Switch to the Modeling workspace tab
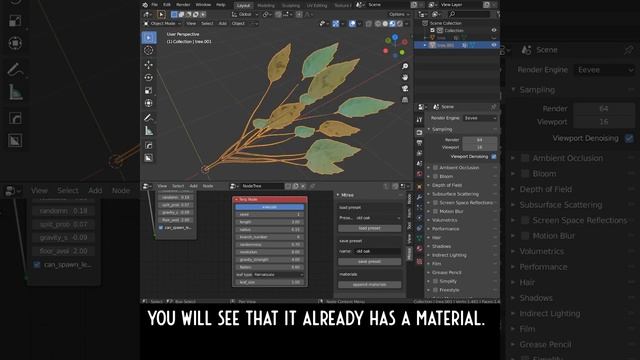This screenshot has width=640, height=360. 266,5
